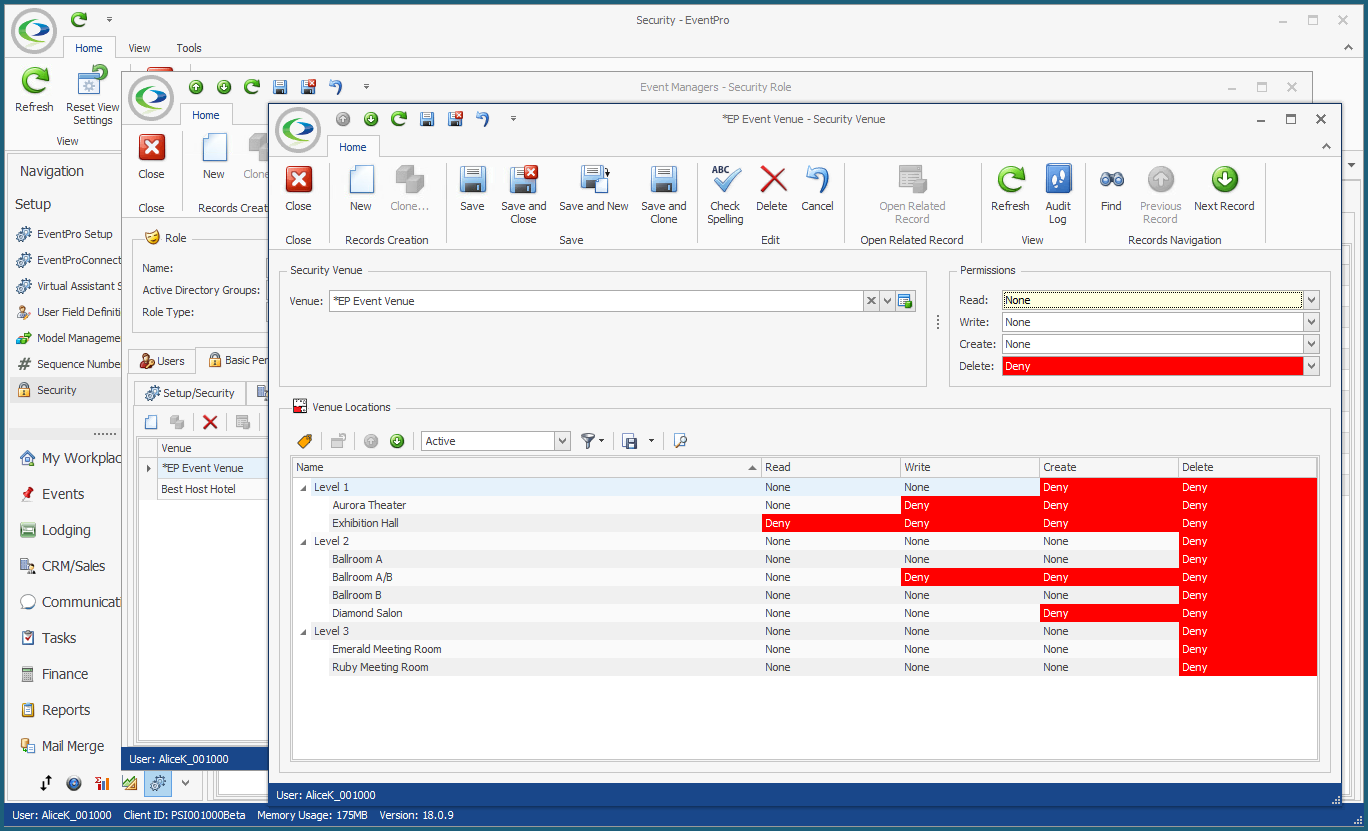Select the Setup/Security tab in Security Role
Viewport: 1368px width, 831px height.
click(190, 393)
